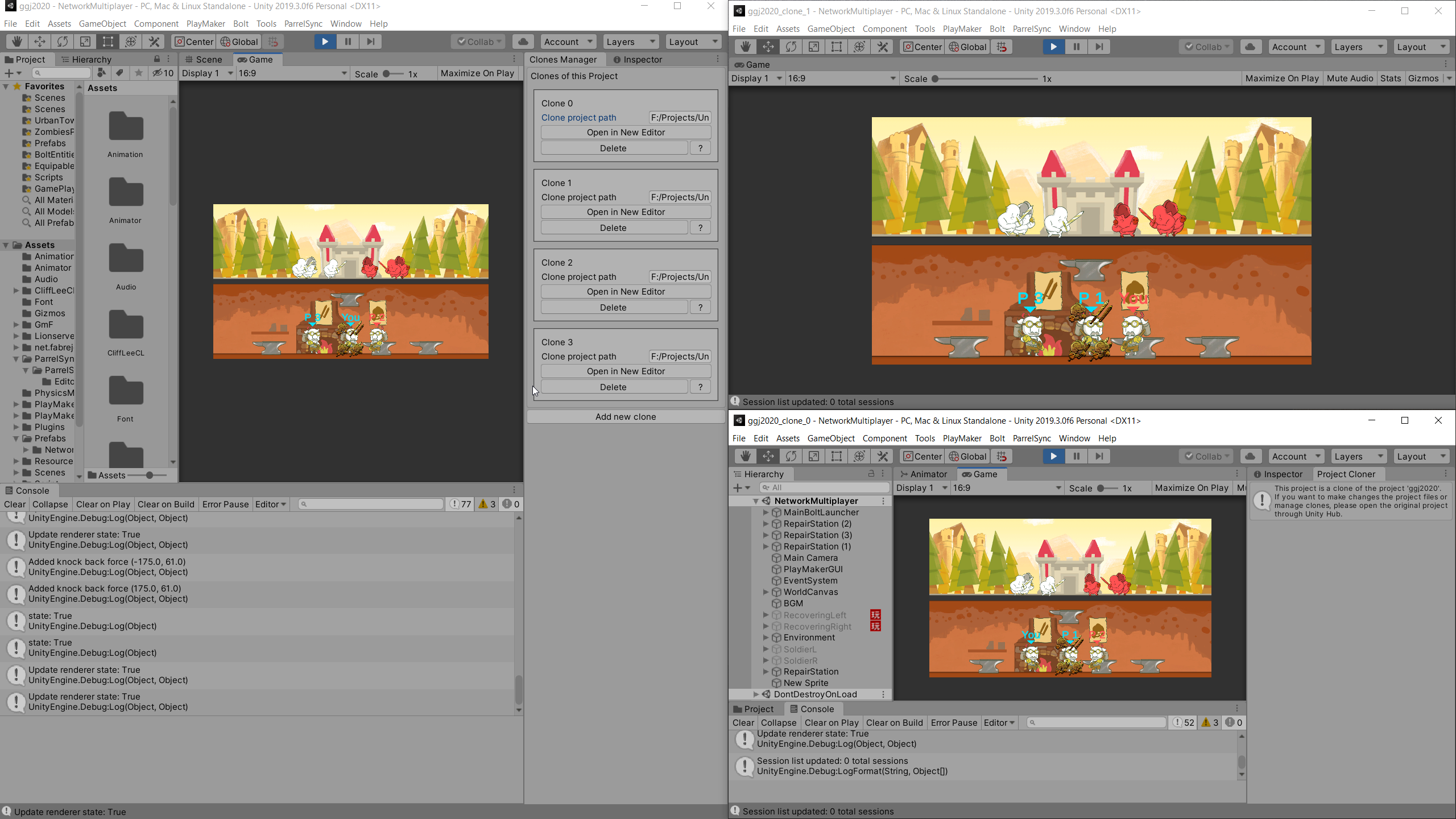This screenshot has height=819, width=1456.
Task: Click the Add new clone button
Action: [626, 417]
